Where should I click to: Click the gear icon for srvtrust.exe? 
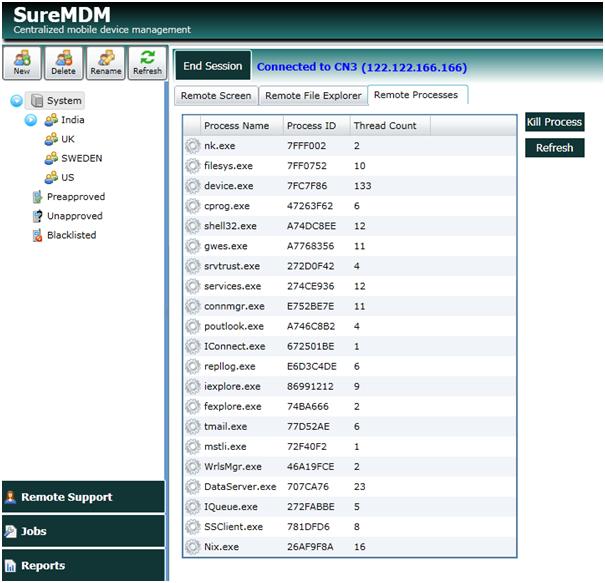click(x=192, y=266)
